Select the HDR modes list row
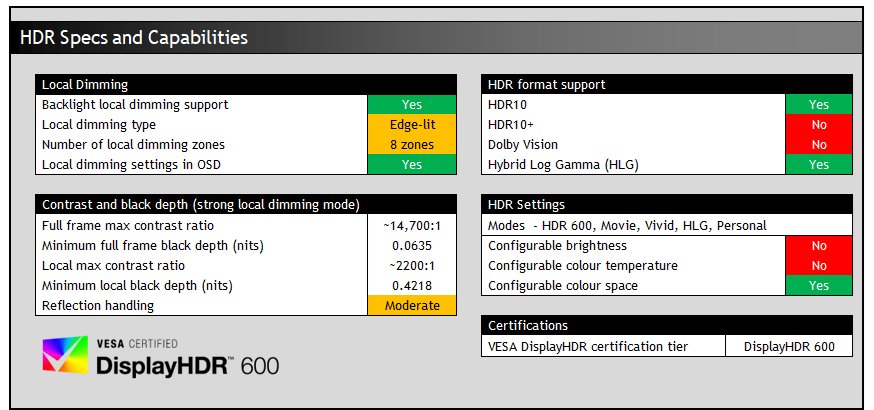The height and width of the screenshot is (410, 874). tap(667, 226)
